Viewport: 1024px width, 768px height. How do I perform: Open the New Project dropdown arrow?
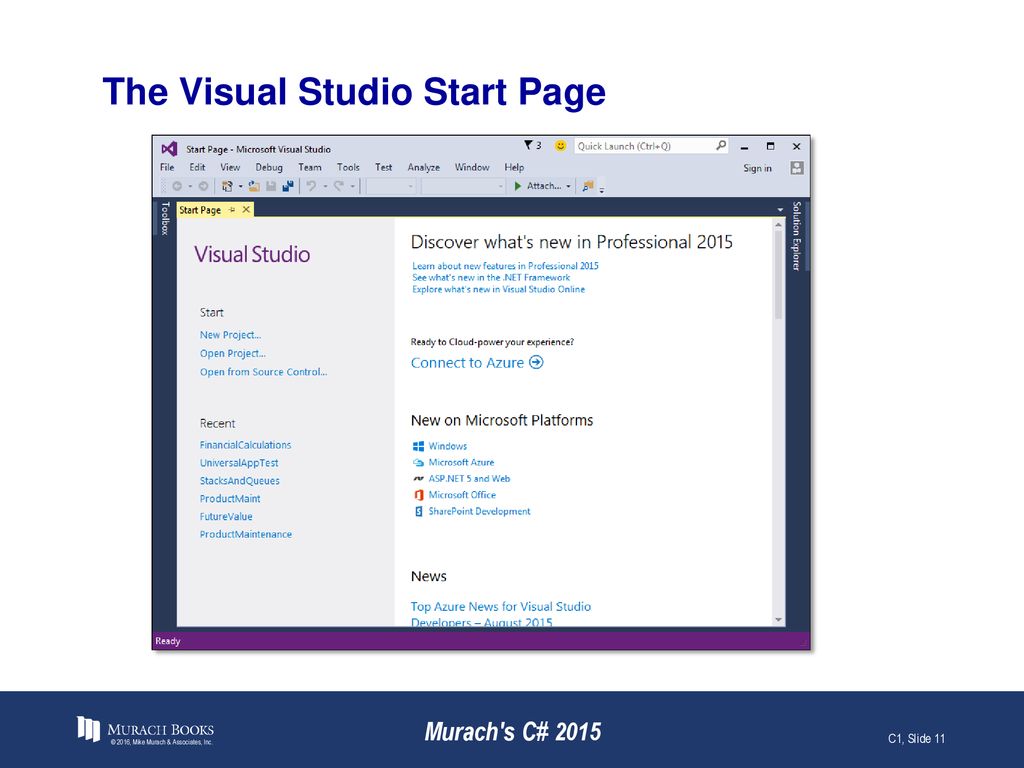pyautogui.click(x=240, y=187)
